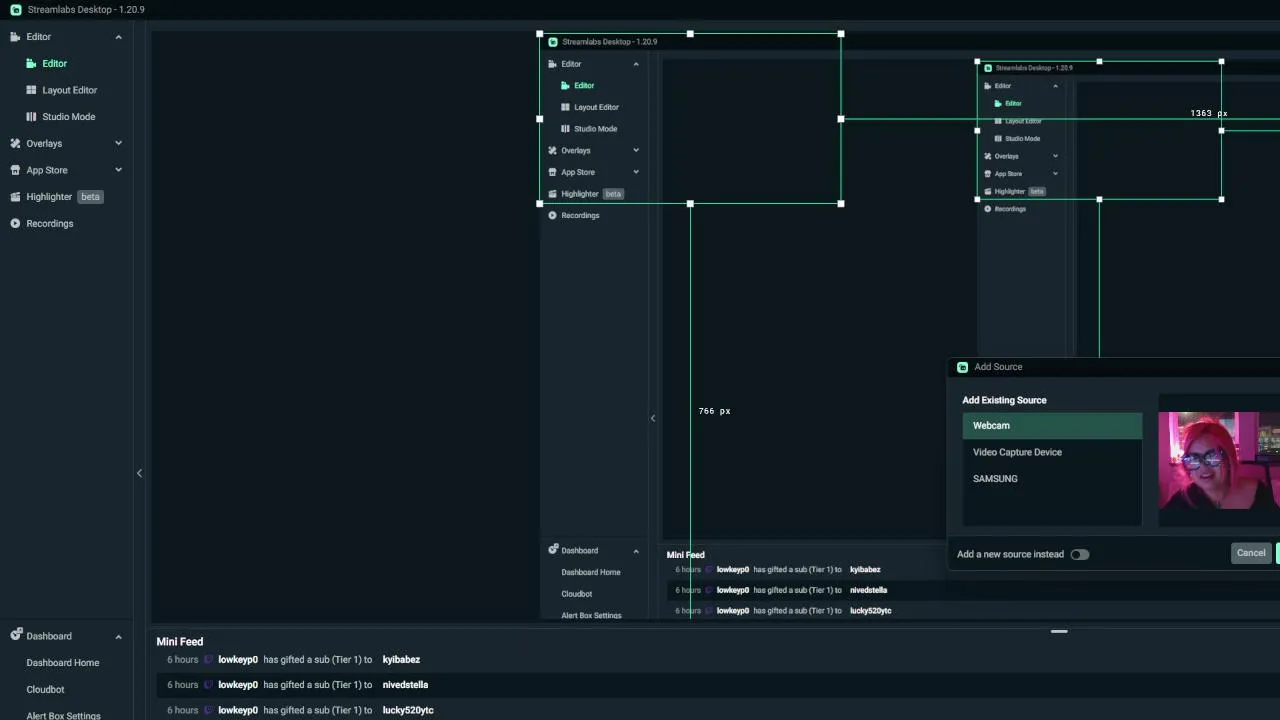This screenshot has height=720, width=1280.
Task: Select Video Capture Device in the Add Source list
Action: pyautogui.click(x=1052, y=452)
